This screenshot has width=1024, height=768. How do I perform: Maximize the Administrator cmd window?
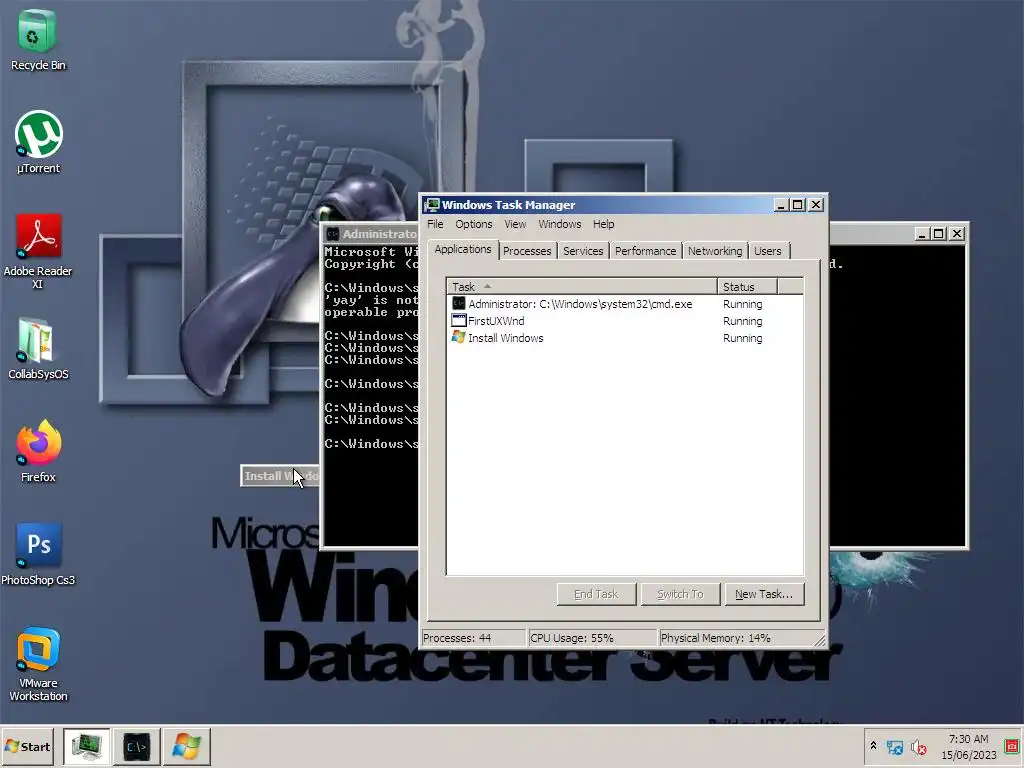click(x=938, y=234)
